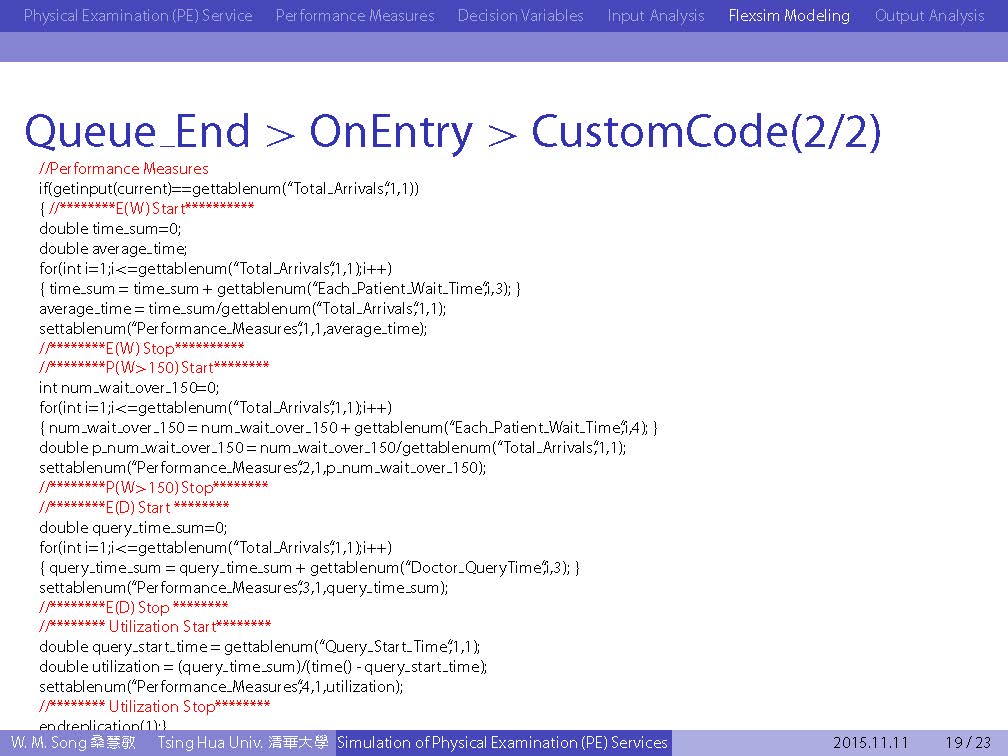This screenshot has width=1008, height=756.
Task: Click the int num_wait_over_150=0 line
Action: coord(129,388)
